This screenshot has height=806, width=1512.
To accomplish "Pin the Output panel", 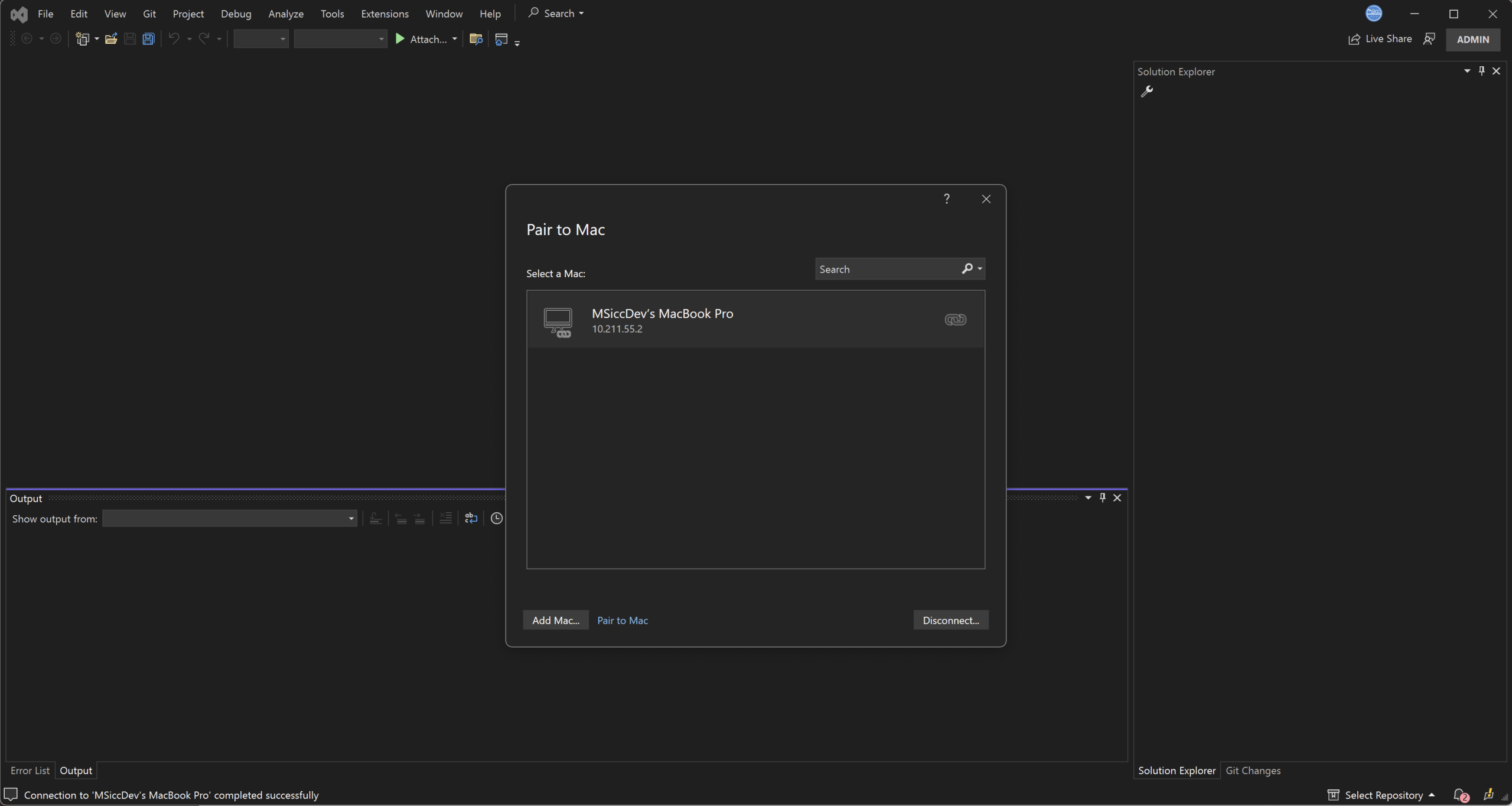I will [x=1102, y=498].
